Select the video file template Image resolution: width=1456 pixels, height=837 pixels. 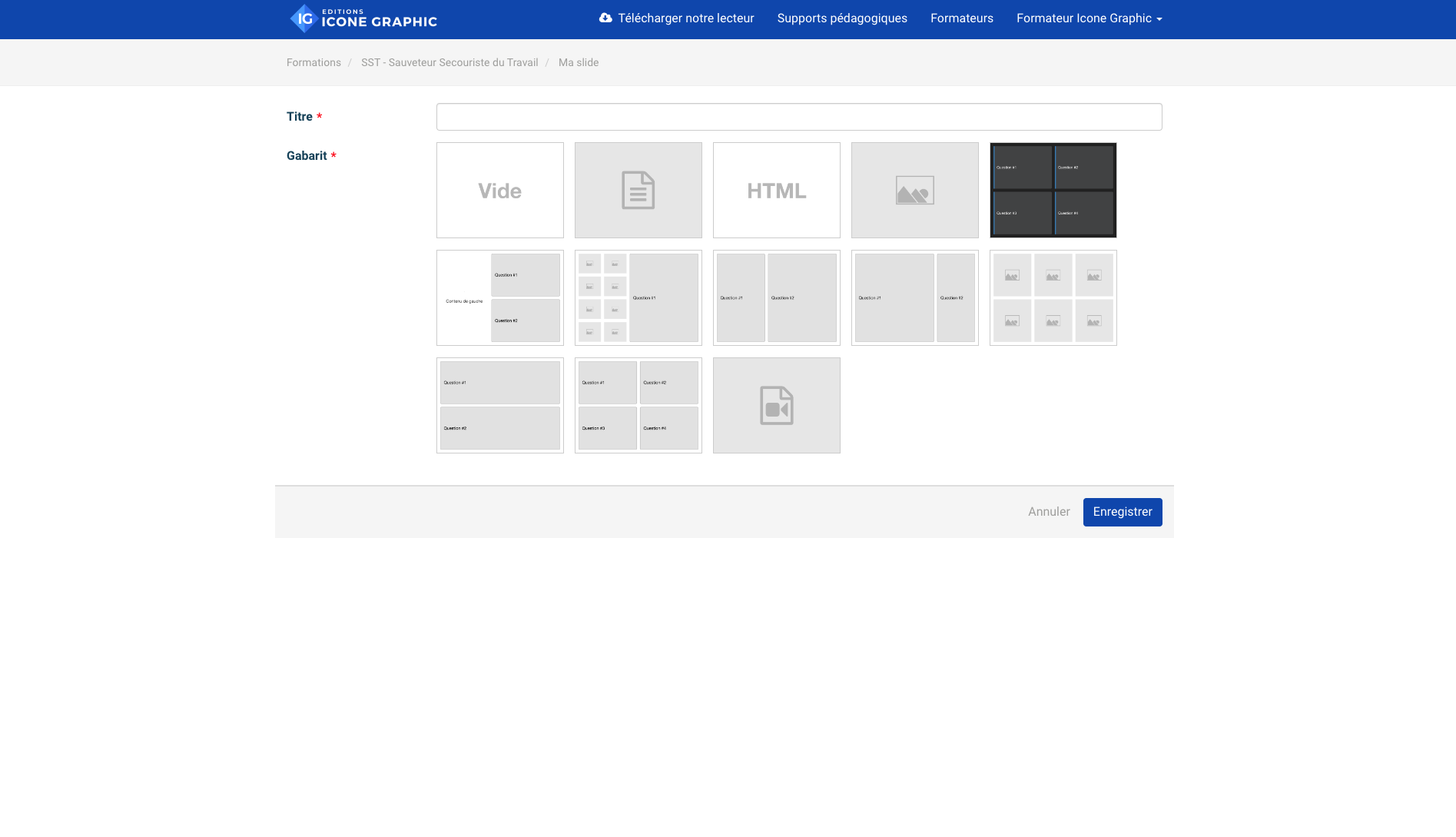click(x=777, y=405)
